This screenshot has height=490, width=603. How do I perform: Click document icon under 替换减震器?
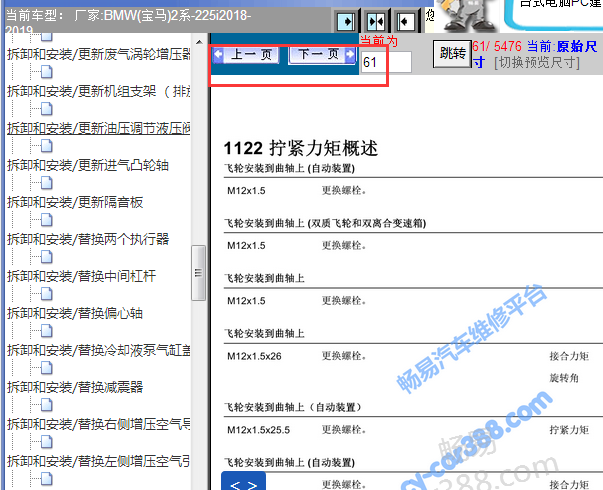click(47, 405)
